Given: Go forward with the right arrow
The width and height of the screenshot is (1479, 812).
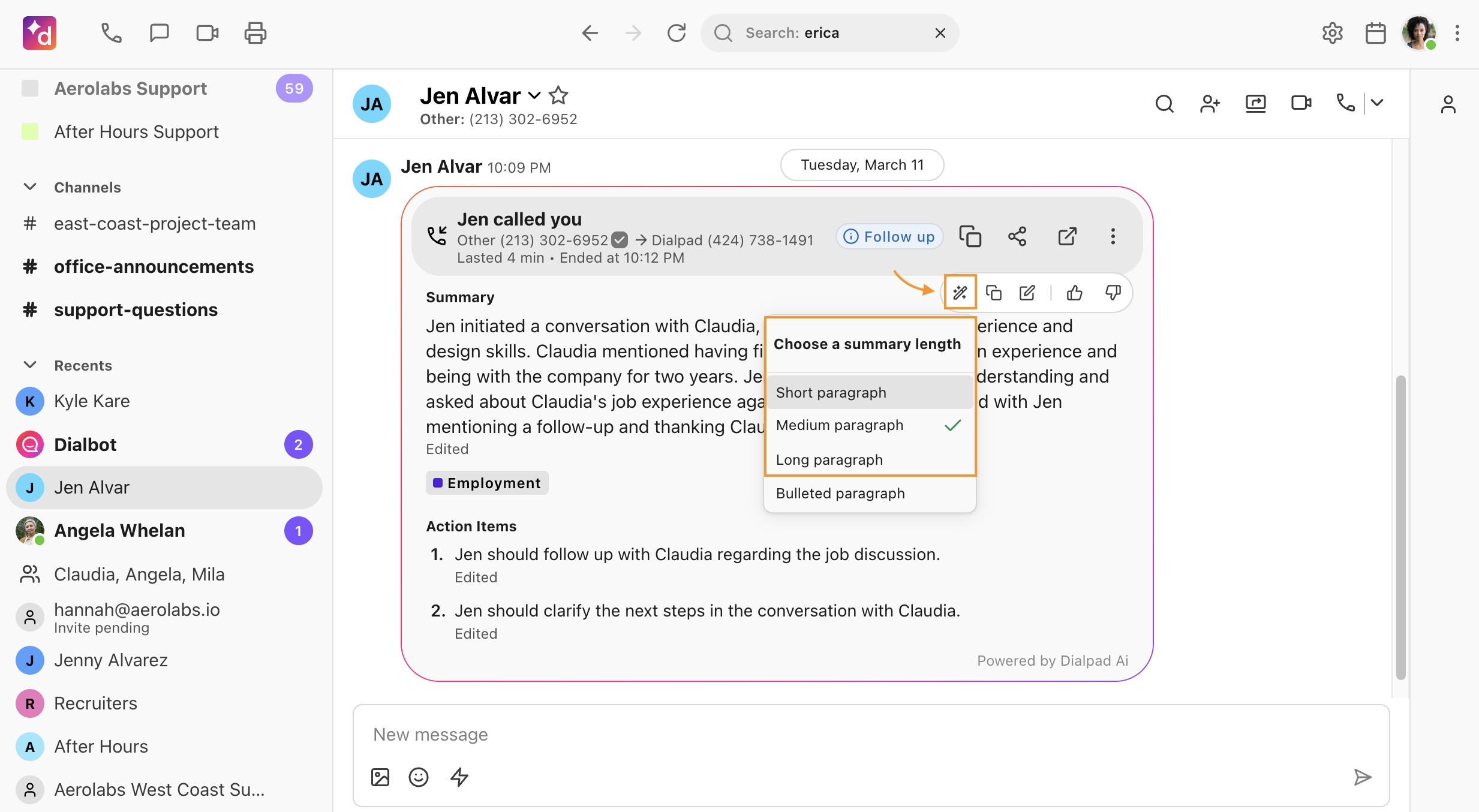Looking at the screenshot, I should click(x=633, y=33).
